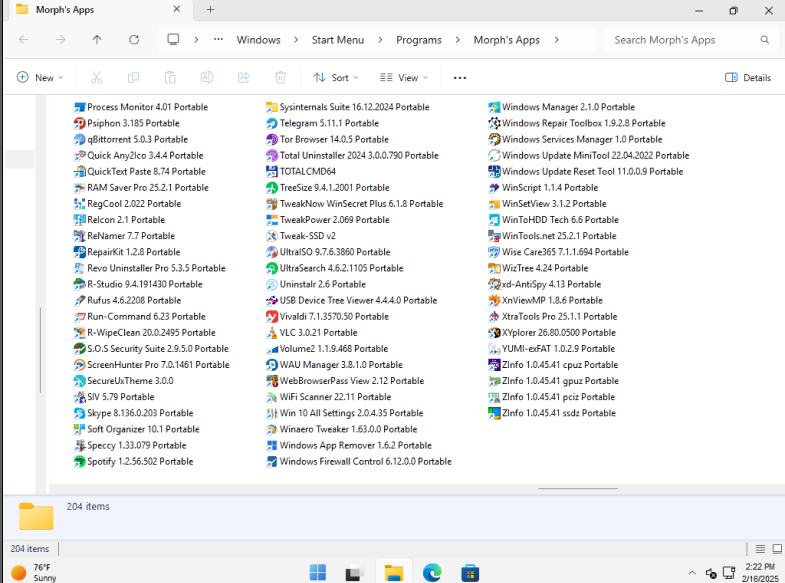Select the TreeSize 9.4.1.2001 Portable icon
This screenshot has width=785, height=583.
pos(271,188)
